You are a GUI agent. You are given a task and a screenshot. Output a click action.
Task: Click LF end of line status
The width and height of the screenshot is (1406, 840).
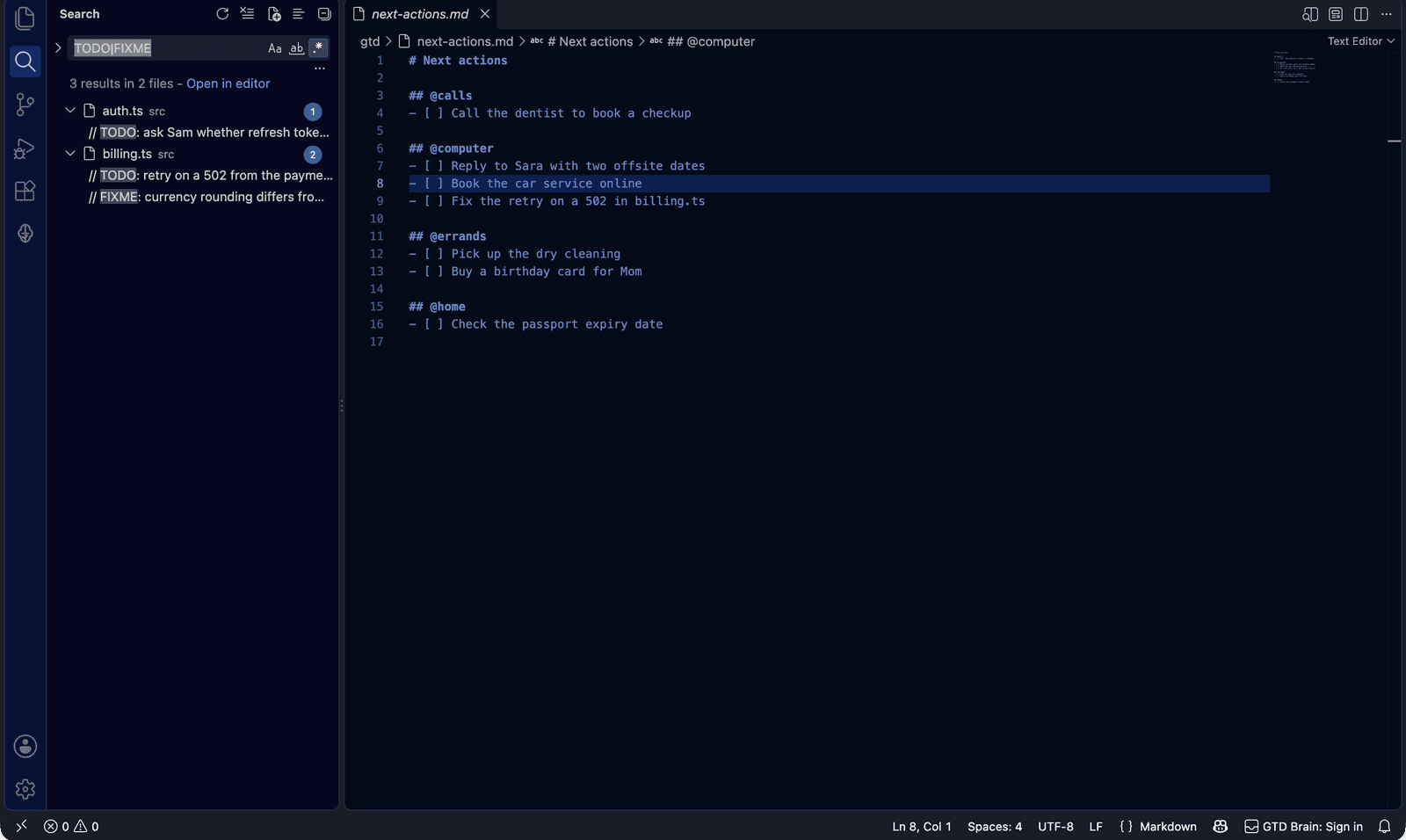(x=1096, y=826)
